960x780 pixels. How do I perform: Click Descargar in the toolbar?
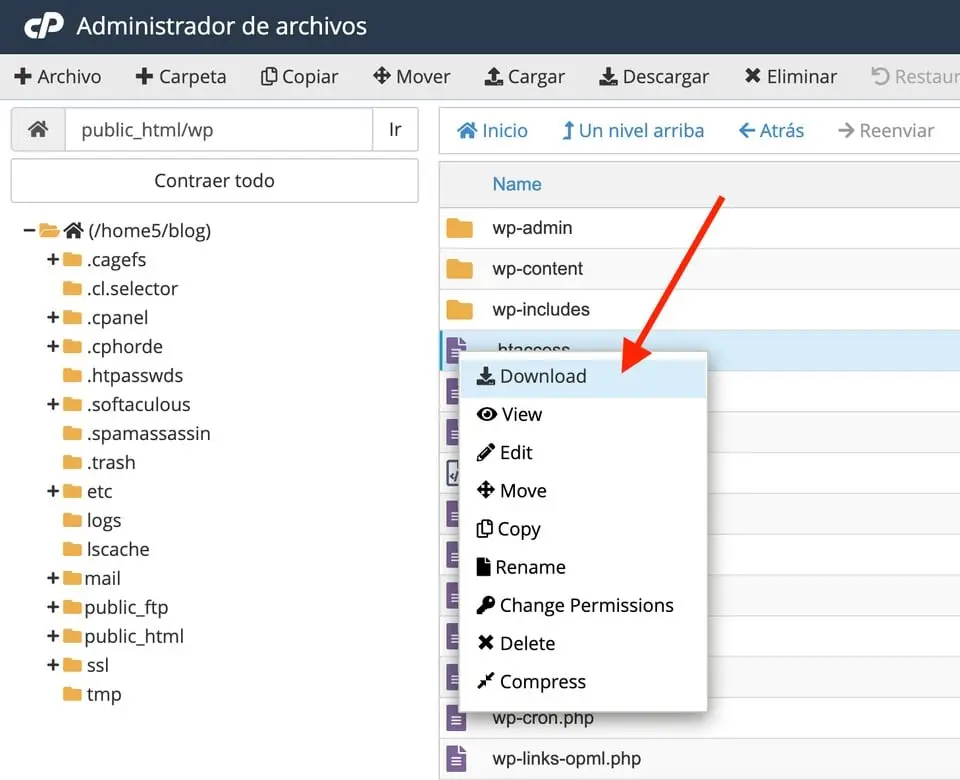[x=654, y=77]
